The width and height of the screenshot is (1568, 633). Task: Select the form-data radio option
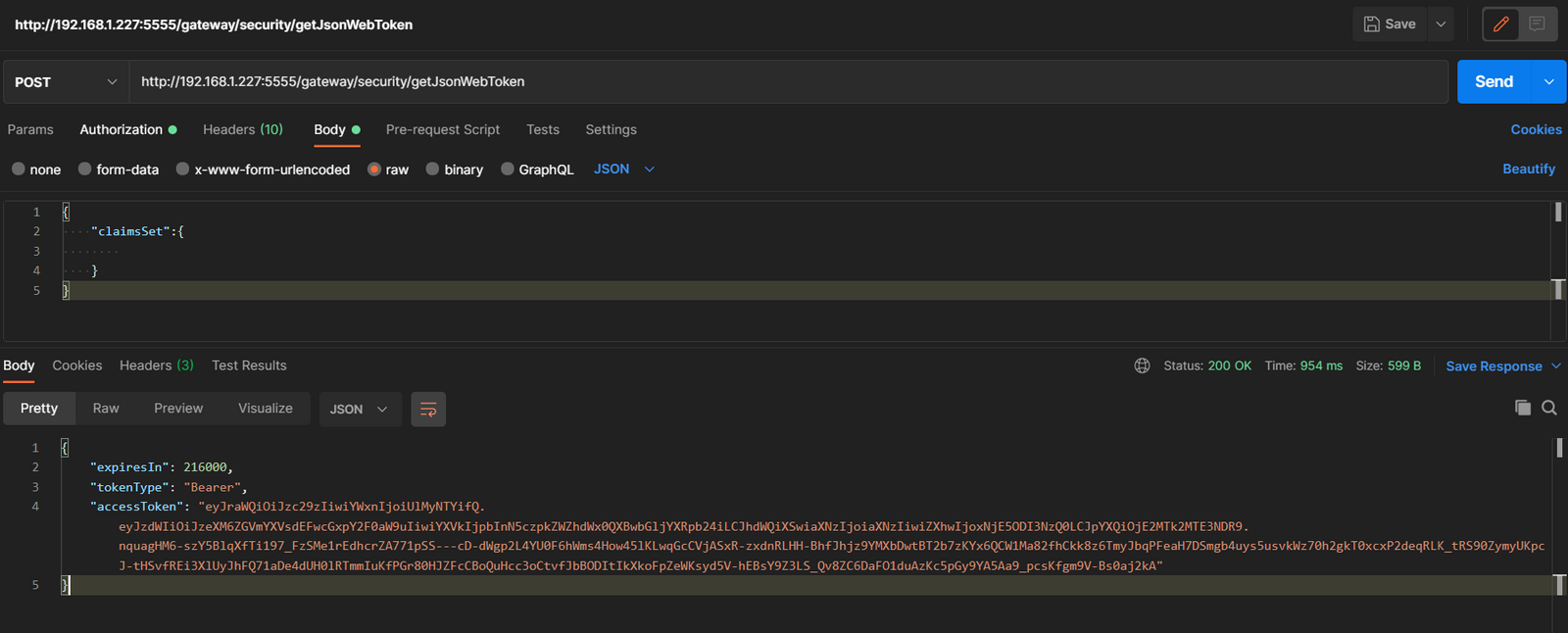click(85, 170)
